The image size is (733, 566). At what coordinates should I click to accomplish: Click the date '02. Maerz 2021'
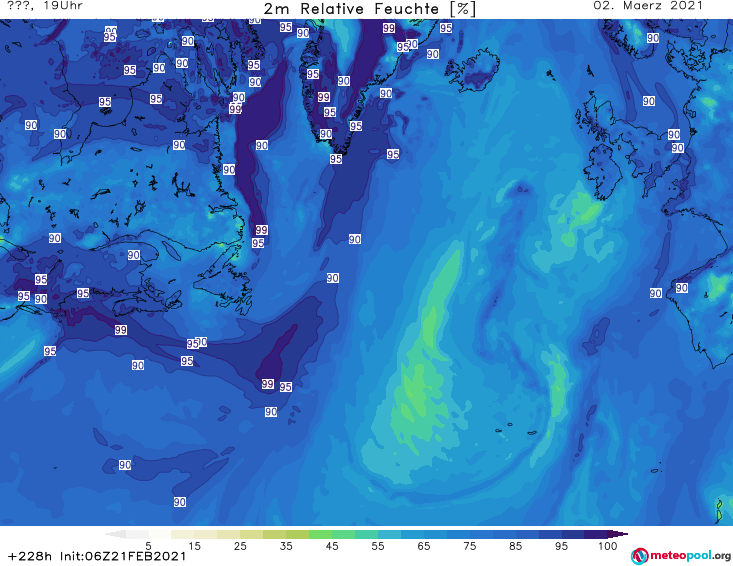647,6
